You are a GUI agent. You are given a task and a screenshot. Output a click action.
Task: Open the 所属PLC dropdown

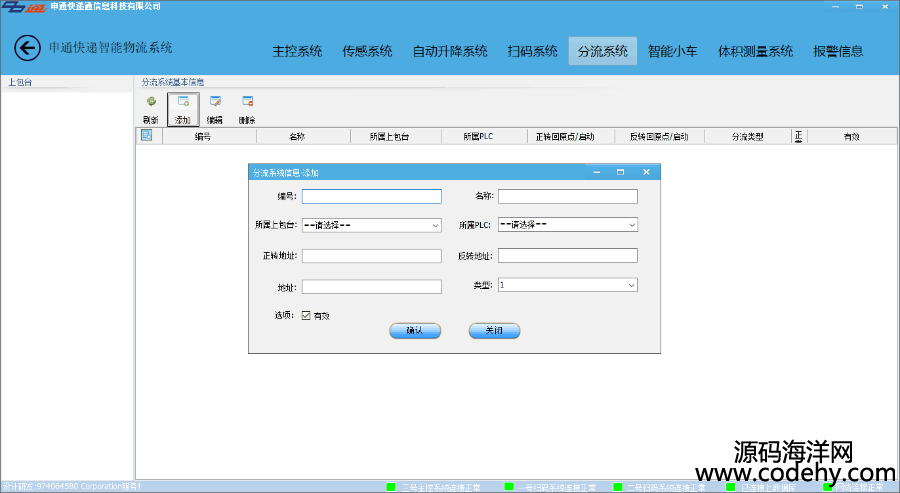632,226
